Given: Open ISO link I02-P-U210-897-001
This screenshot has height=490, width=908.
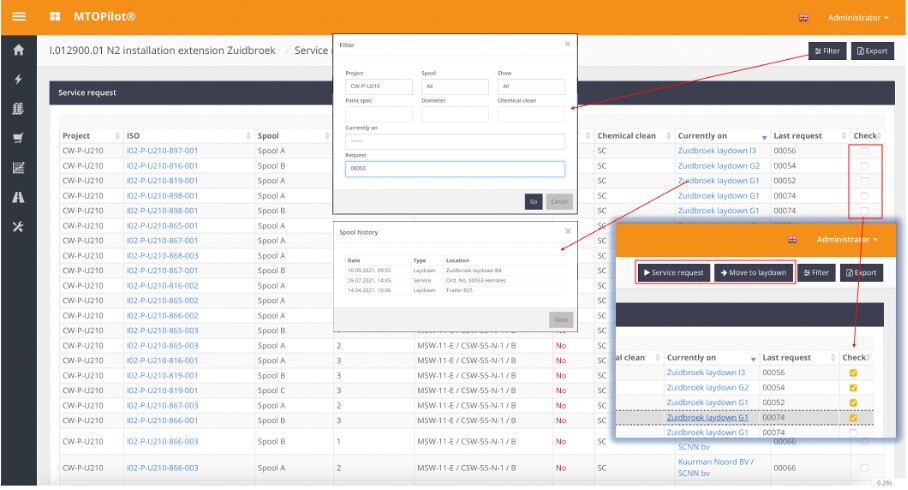Looking at the screenshot, I should tap(162, 151).
